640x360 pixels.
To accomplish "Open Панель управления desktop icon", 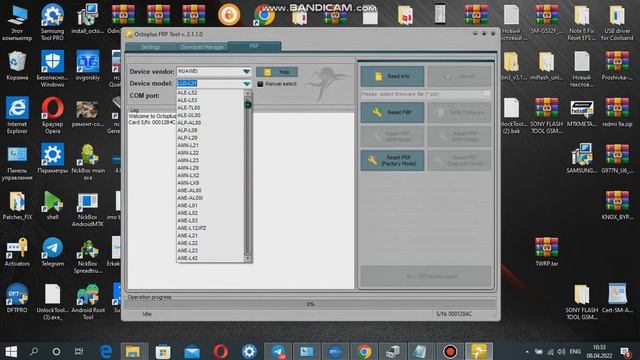I will pos(17,162).
